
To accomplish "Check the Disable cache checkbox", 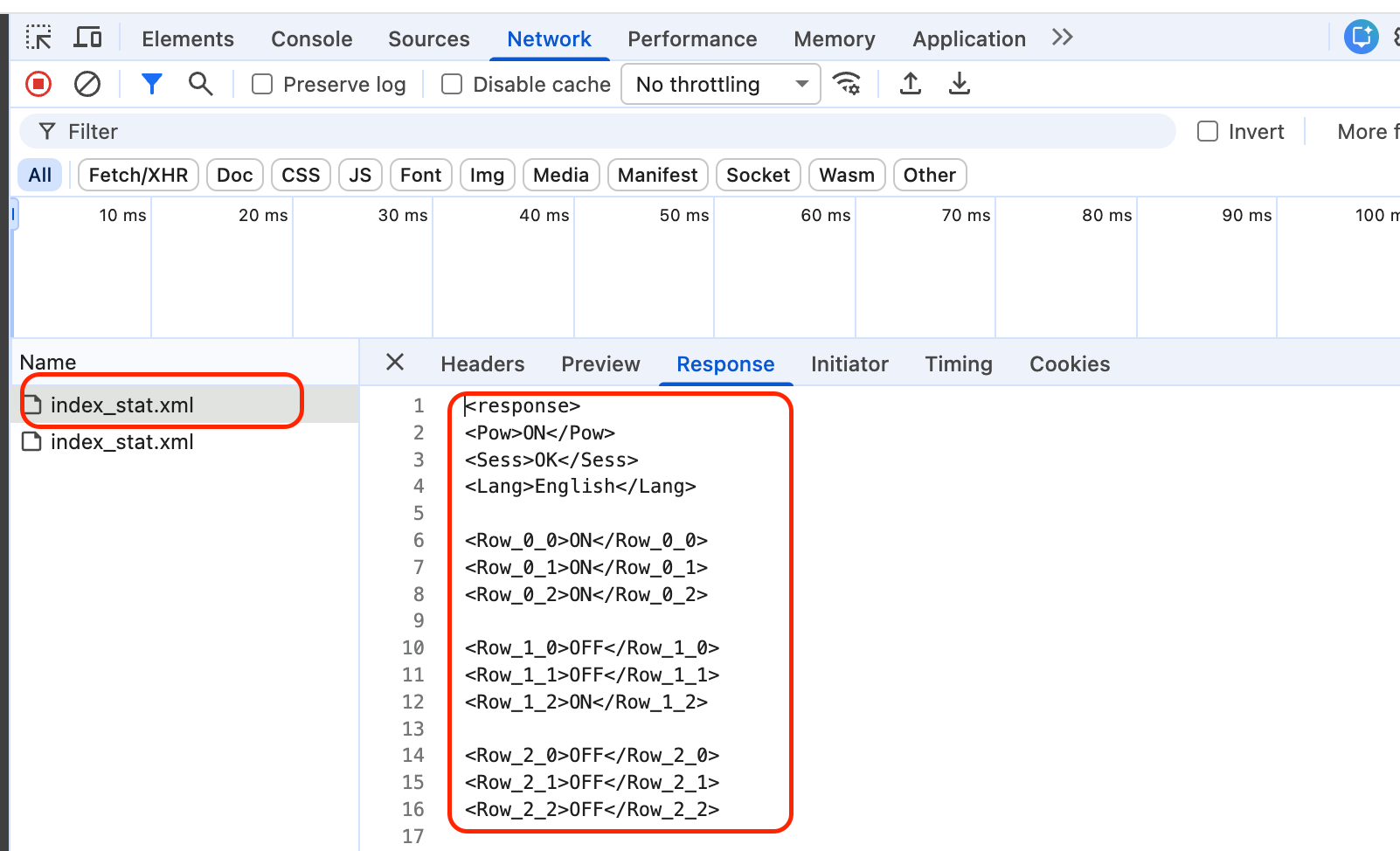I will click(x=452, y=84).
